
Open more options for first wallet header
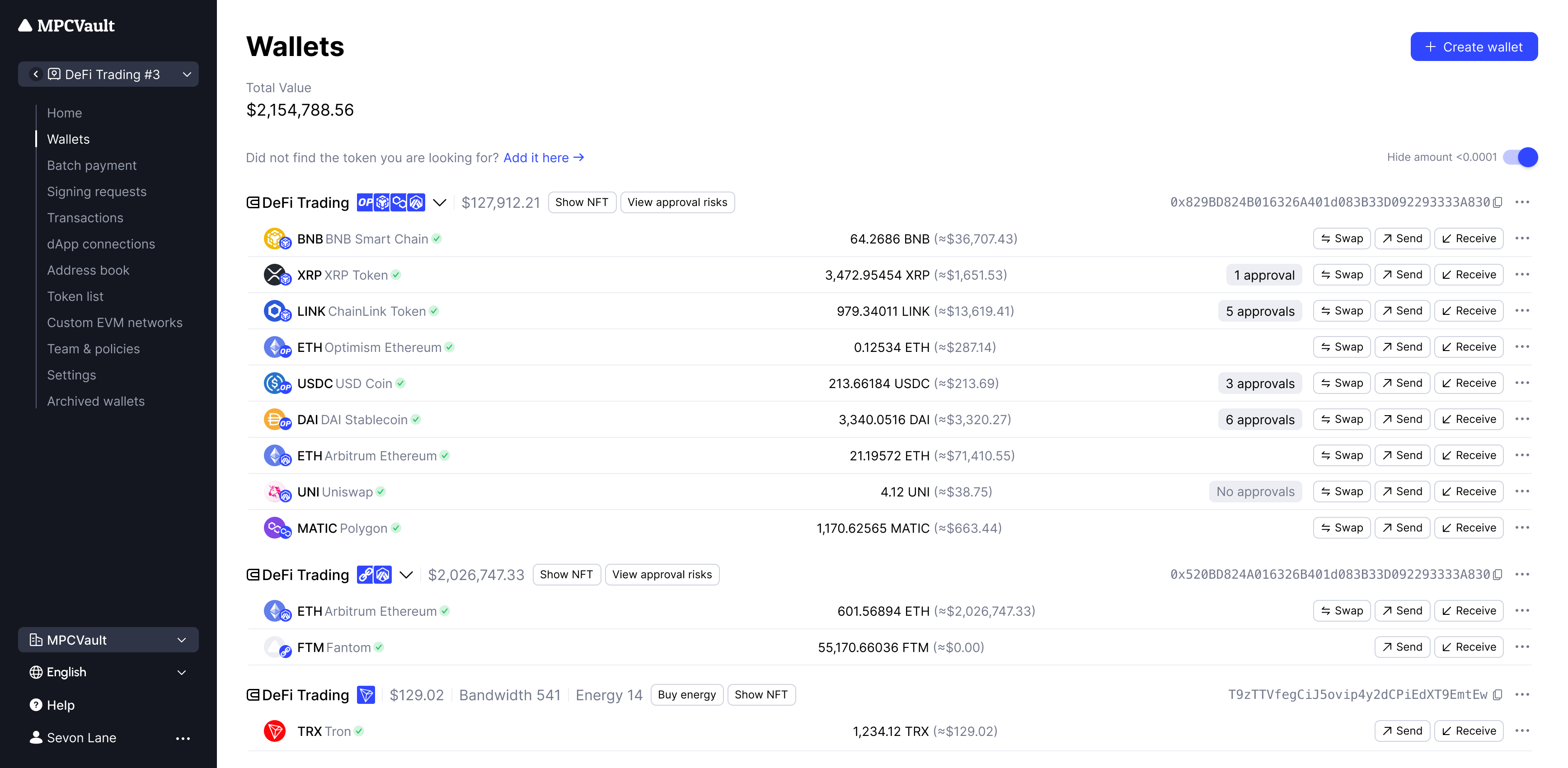point(1522,203)
